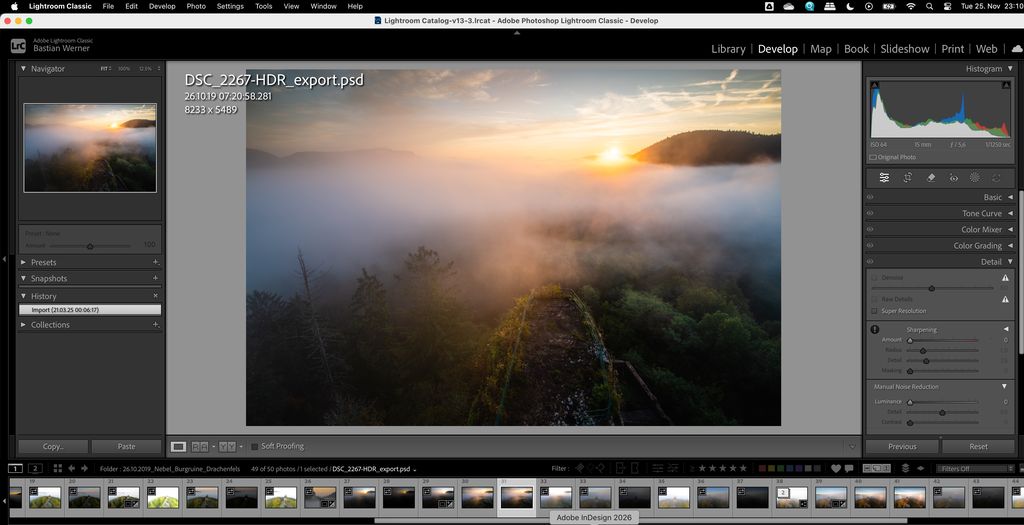Click the Reset button
1024x525 pixels.
coord(978,446)
